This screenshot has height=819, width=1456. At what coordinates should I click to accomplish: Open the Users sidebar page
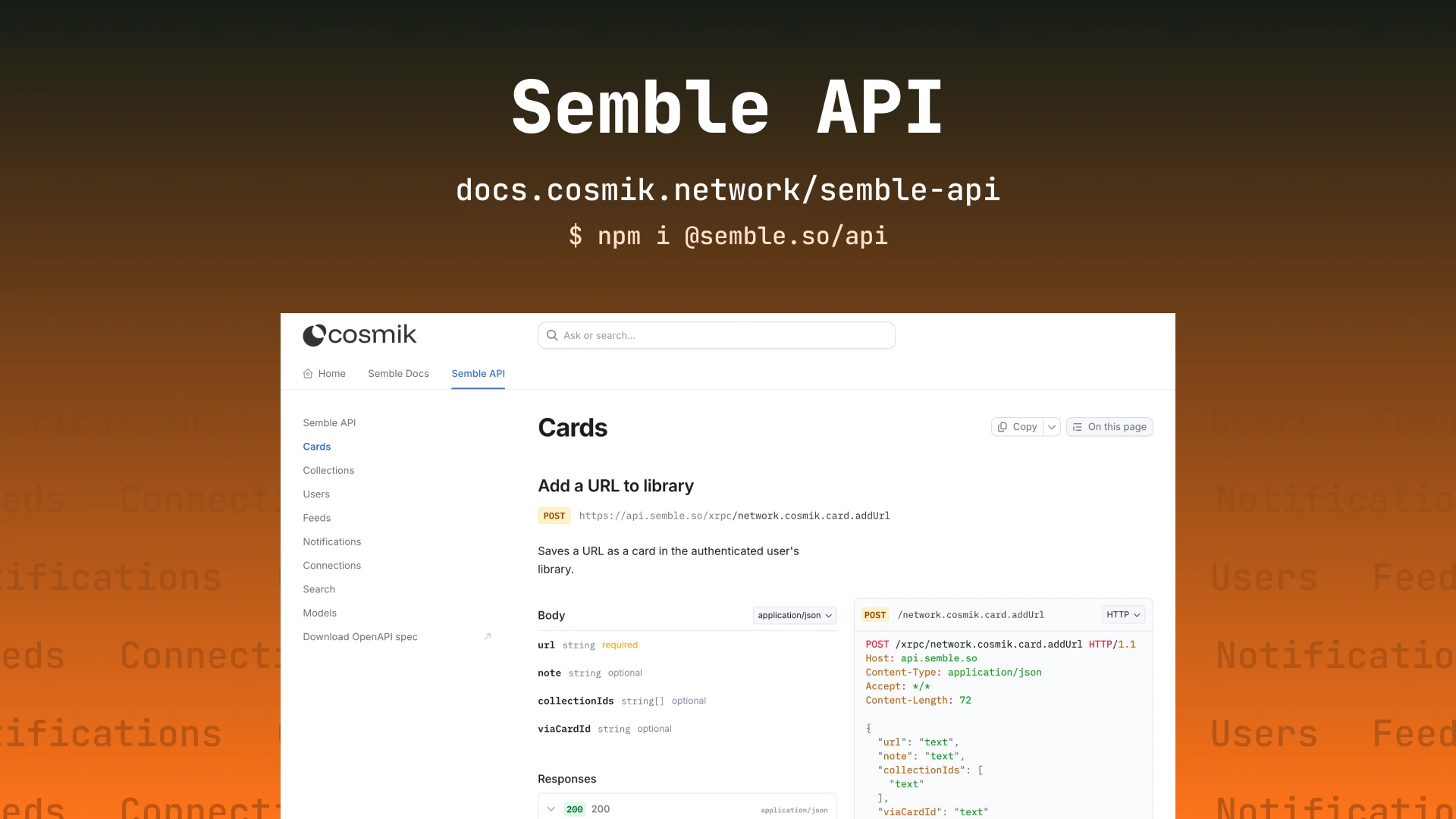[316, 494]
